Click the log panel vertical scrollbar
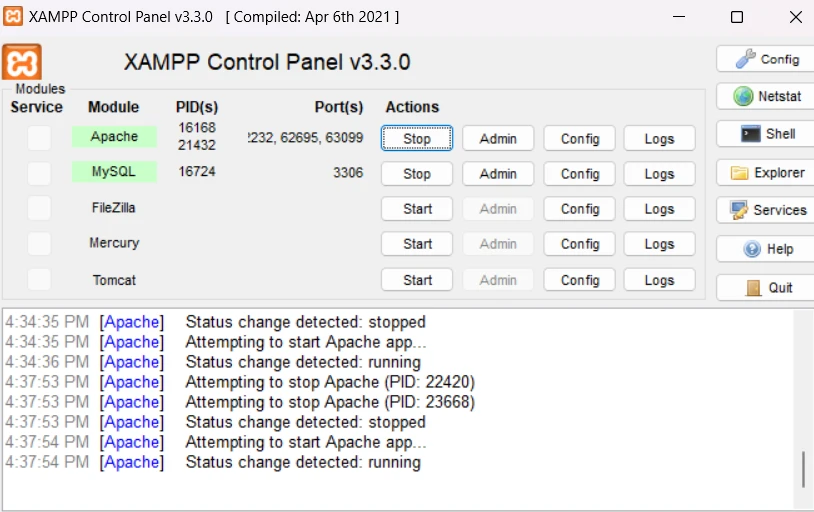 (803, 410)
